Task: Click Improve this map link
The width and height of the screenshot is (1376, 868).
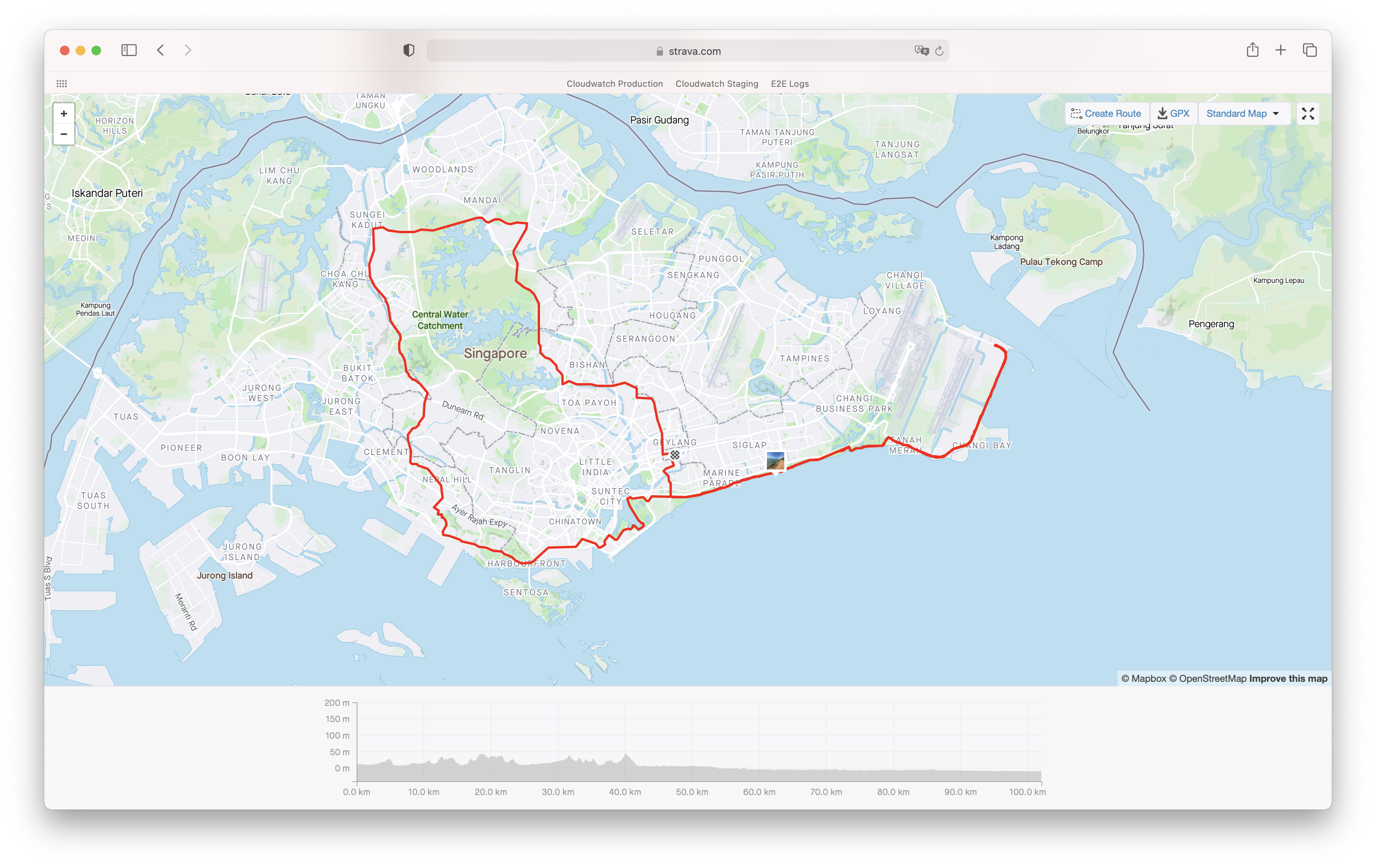Action: point(1288,678)
